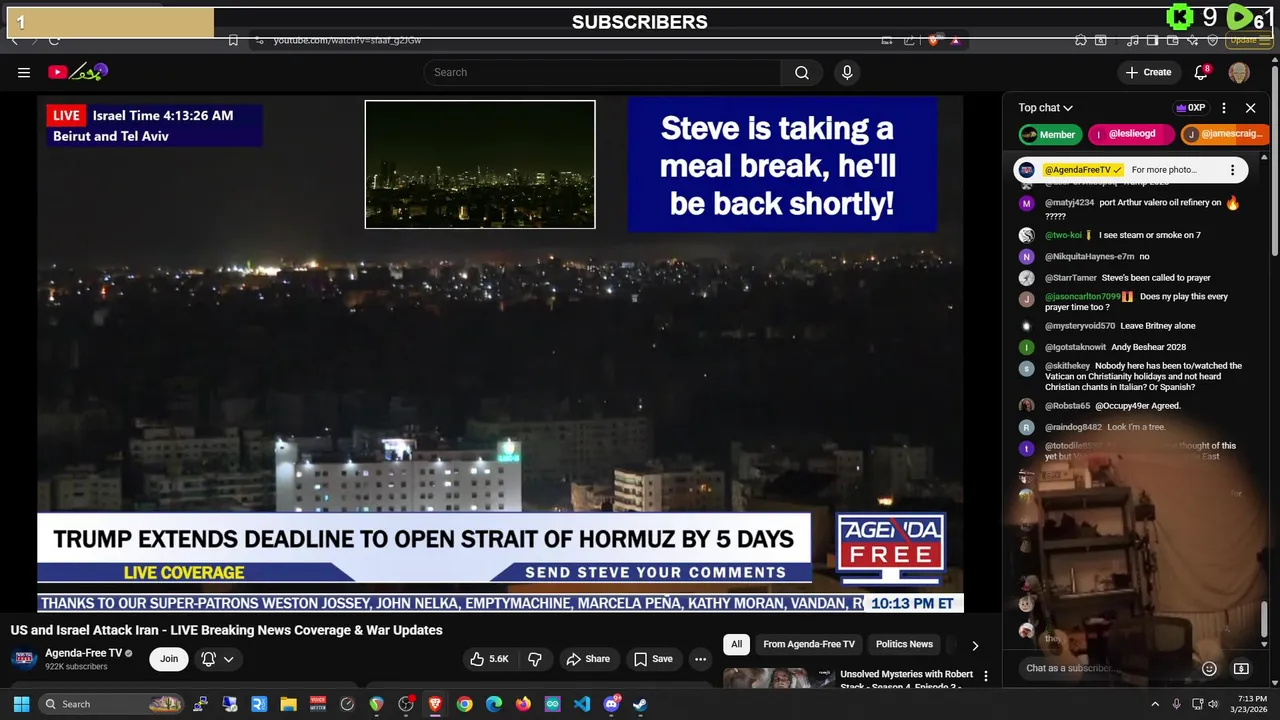Click the Windows taskbar search box

tap(113, 704)
